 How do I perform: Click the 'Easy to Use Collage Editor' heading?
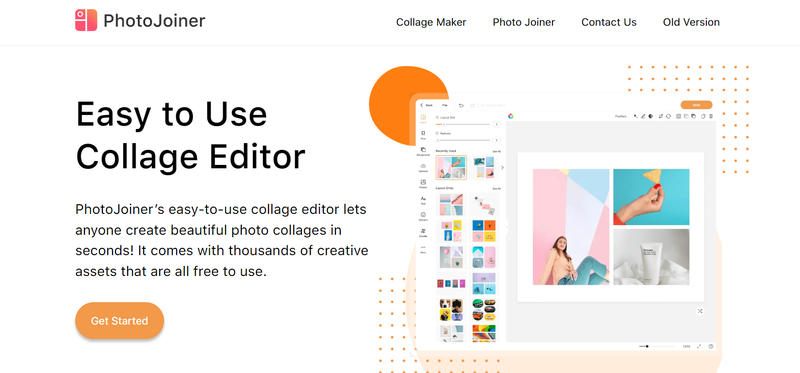(x=190, y=135)
